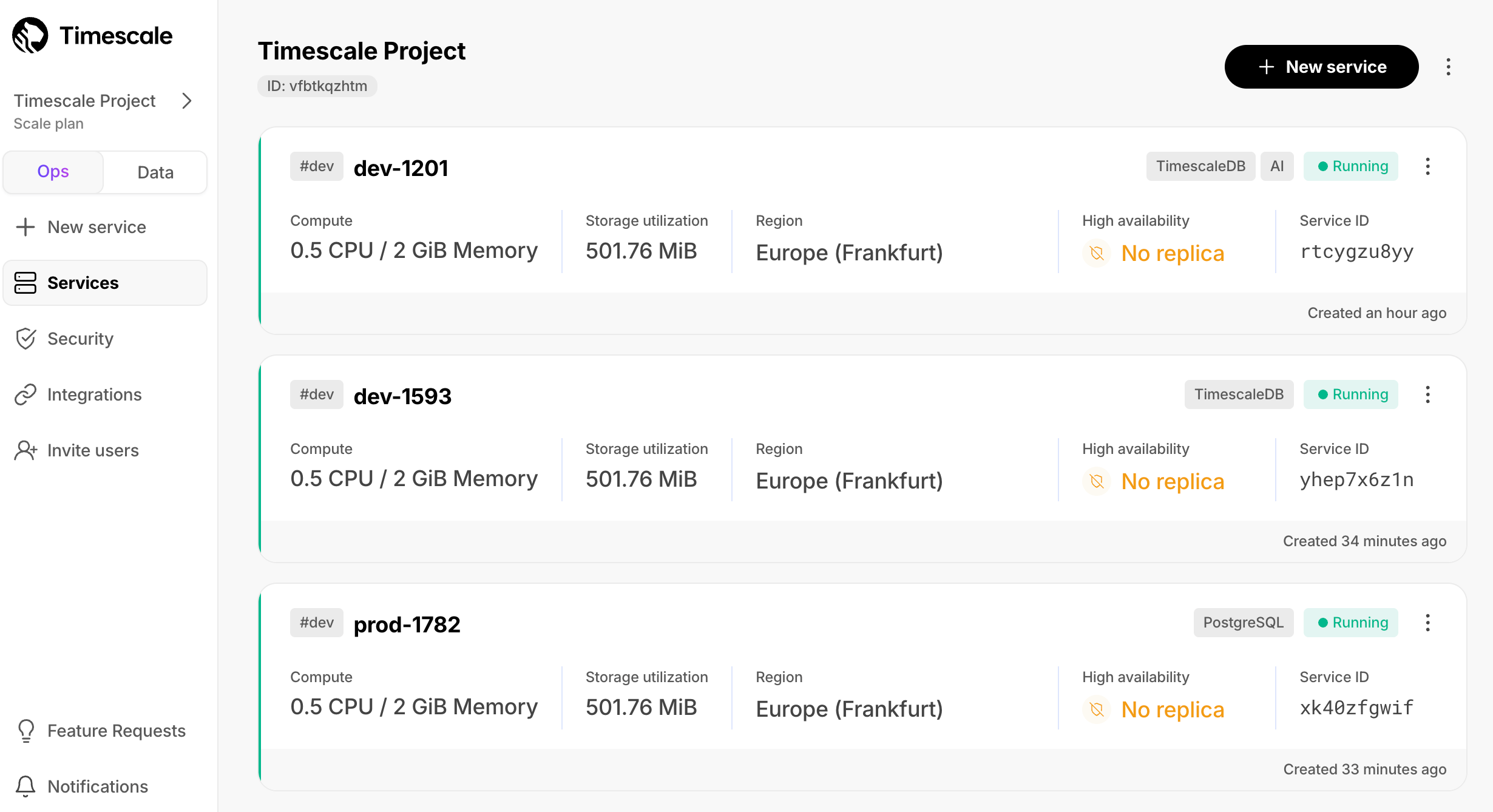
Task: Open Notifications via the bell icon
Action: click(x=25, y=787)
